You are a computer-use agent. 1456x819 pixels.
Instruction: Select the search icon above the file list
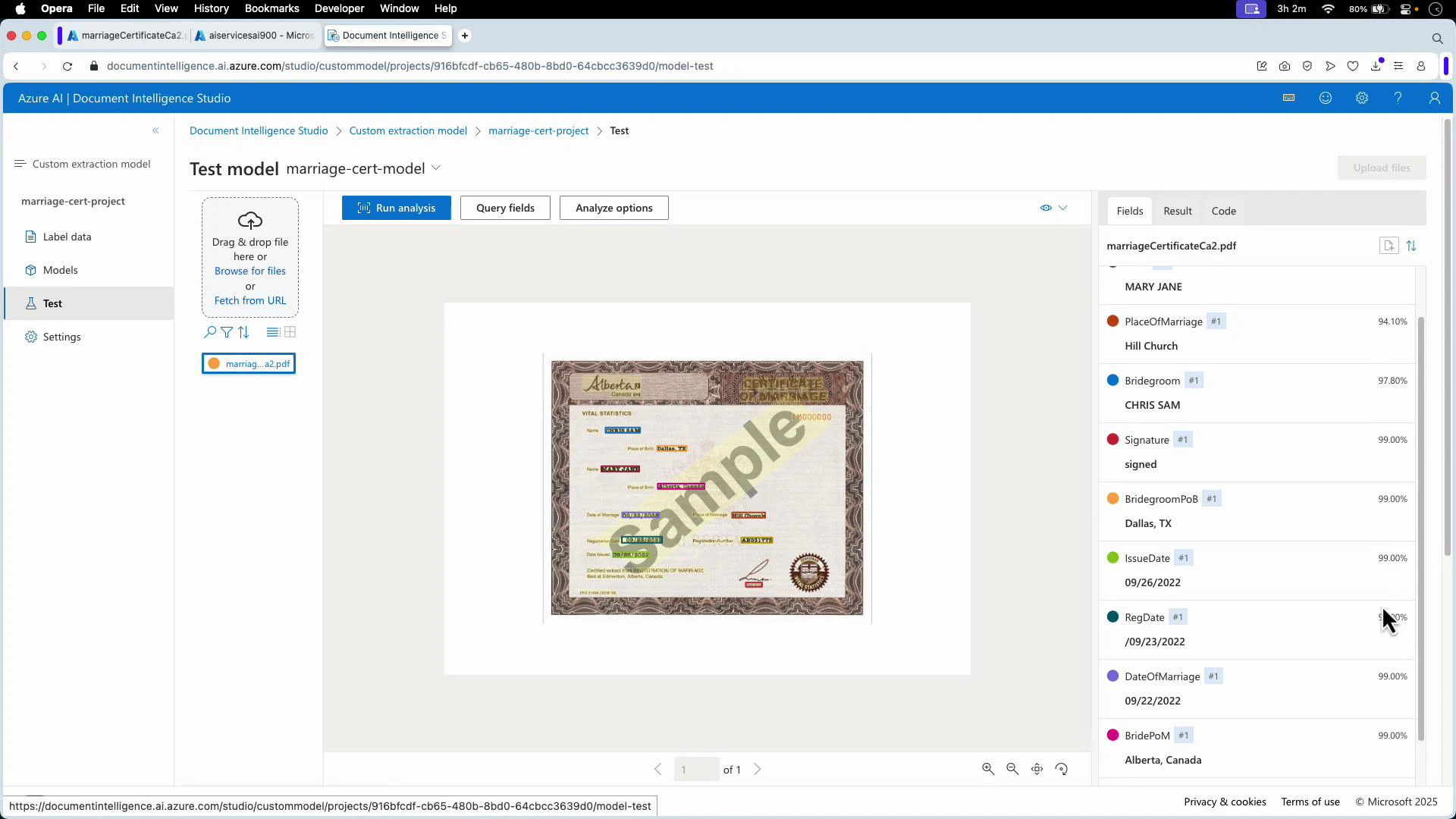coord(210,332)
